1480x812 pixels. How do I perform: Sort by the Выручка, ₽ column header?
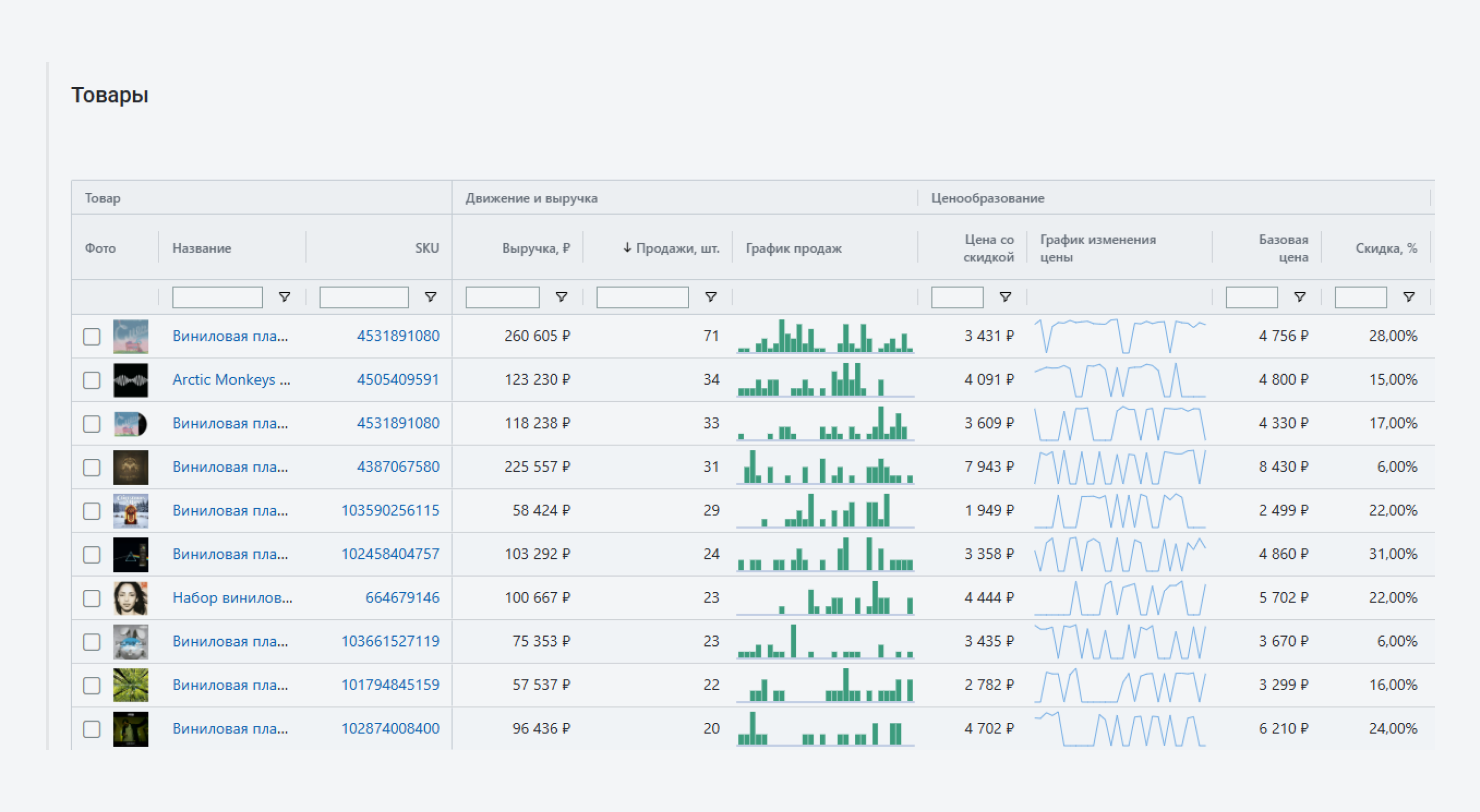[x=535, y=248]
